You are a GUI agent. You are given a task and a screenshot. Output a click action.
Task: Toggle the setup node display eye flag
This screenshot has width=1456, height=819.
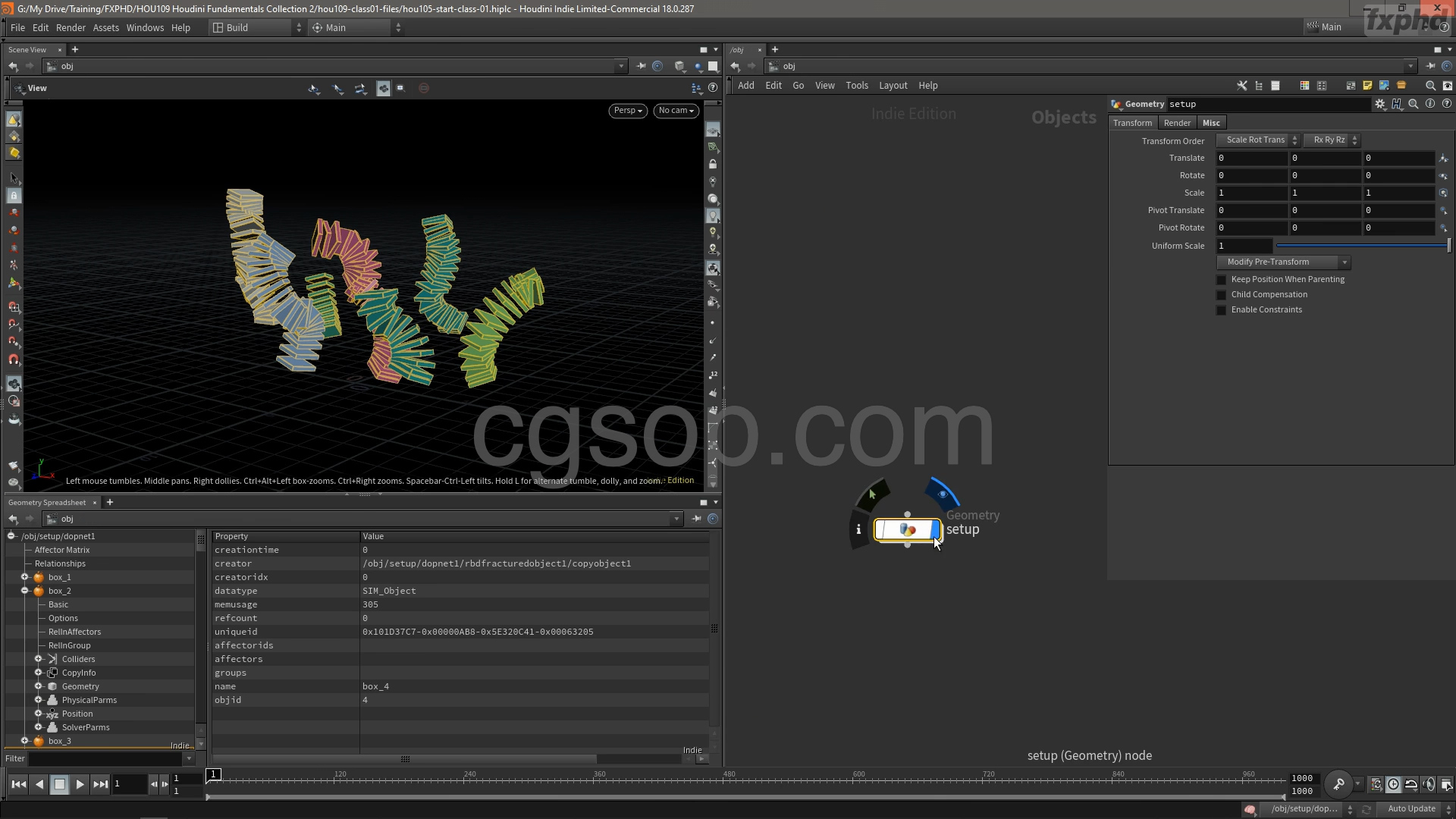943,494
